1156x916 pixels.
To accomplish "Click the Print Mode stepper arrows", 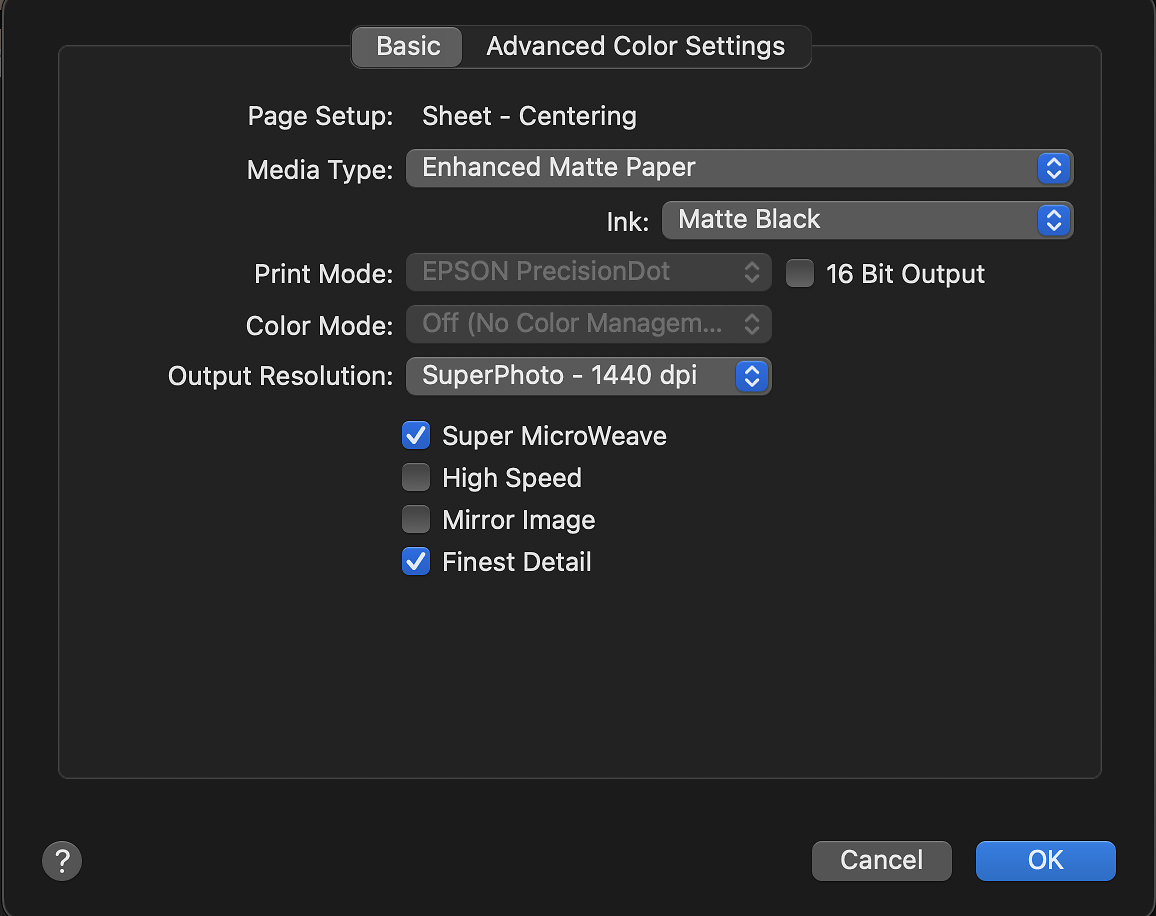I will tap(752, 272).
